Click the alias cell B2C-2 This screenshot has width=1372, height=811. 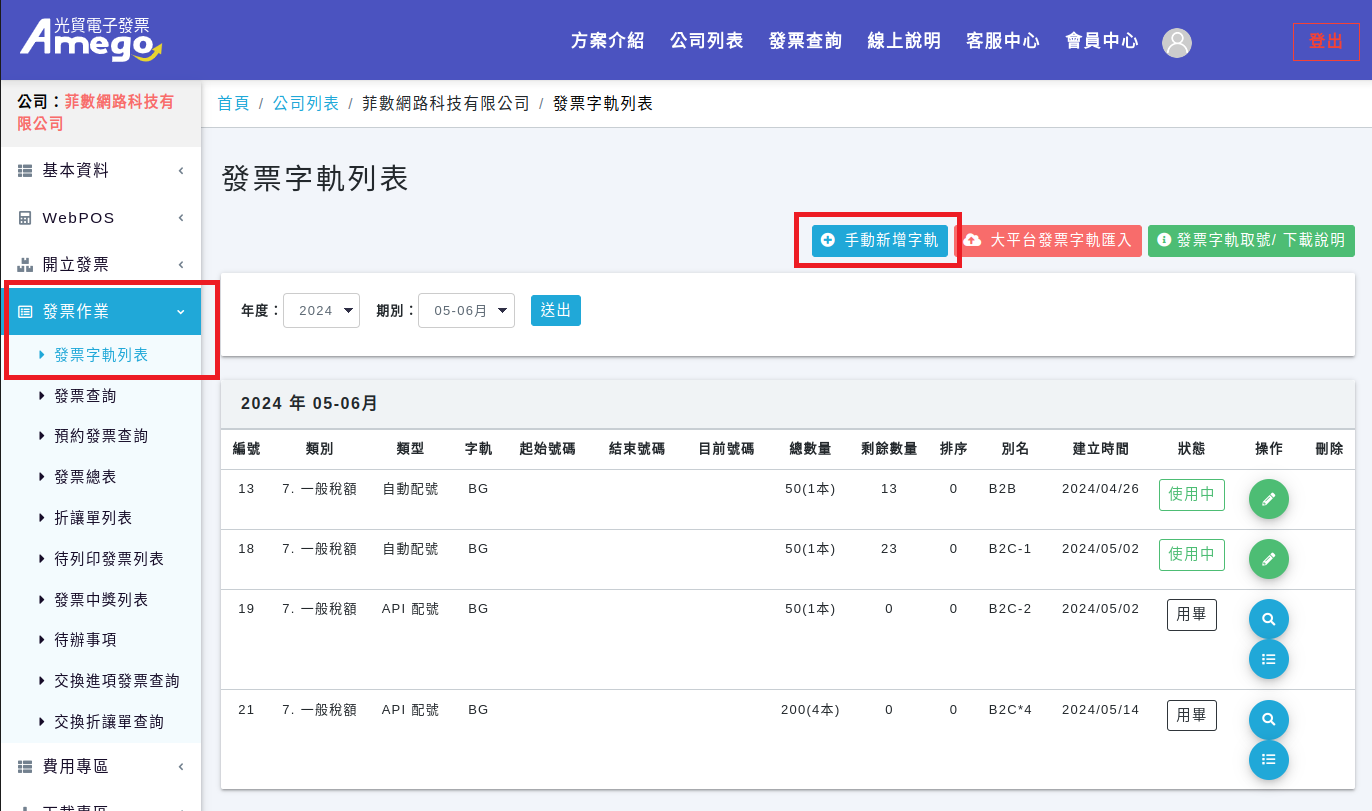click(1010, 609)
